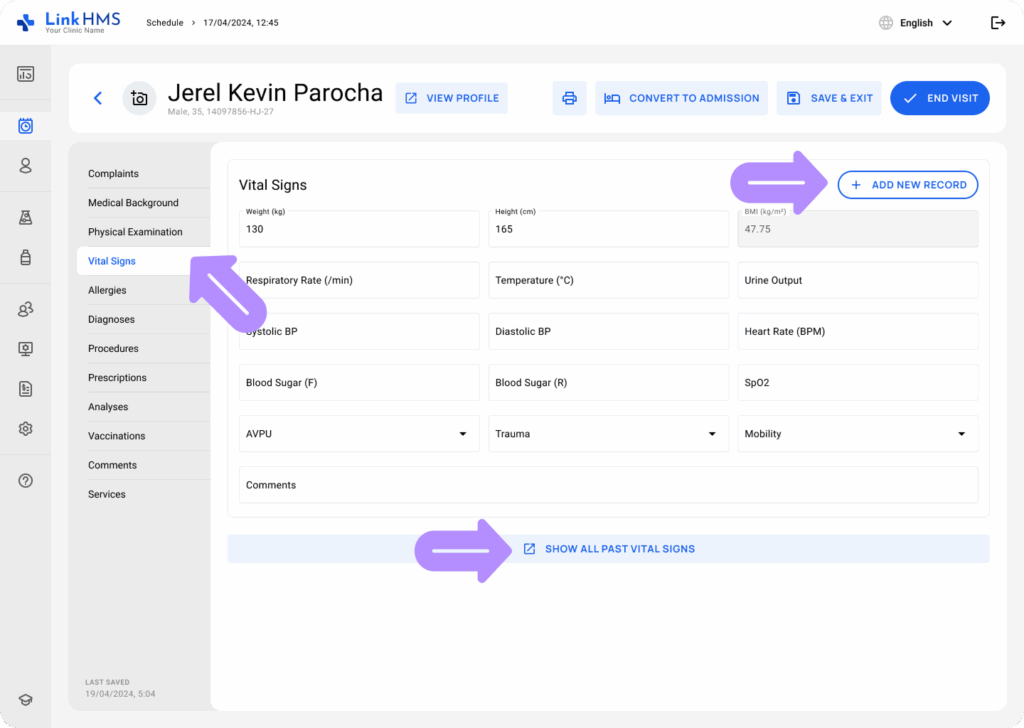Expand the AVPU dropdown

click(x=359, y=434)
